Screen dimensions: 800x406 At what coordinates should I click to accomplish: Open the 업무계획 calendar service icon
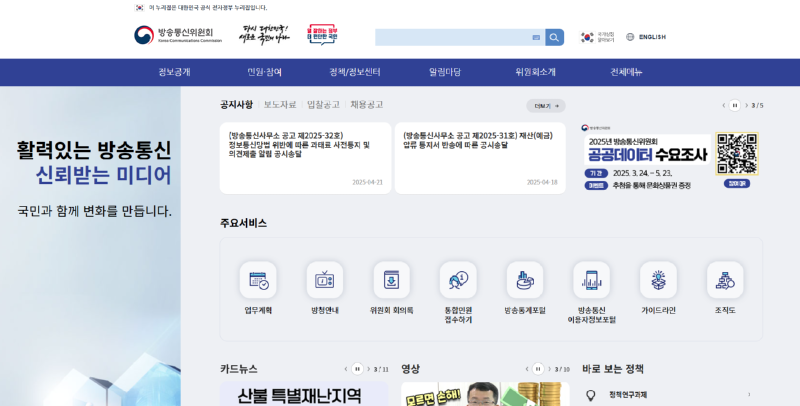click(x=258, y=280)
